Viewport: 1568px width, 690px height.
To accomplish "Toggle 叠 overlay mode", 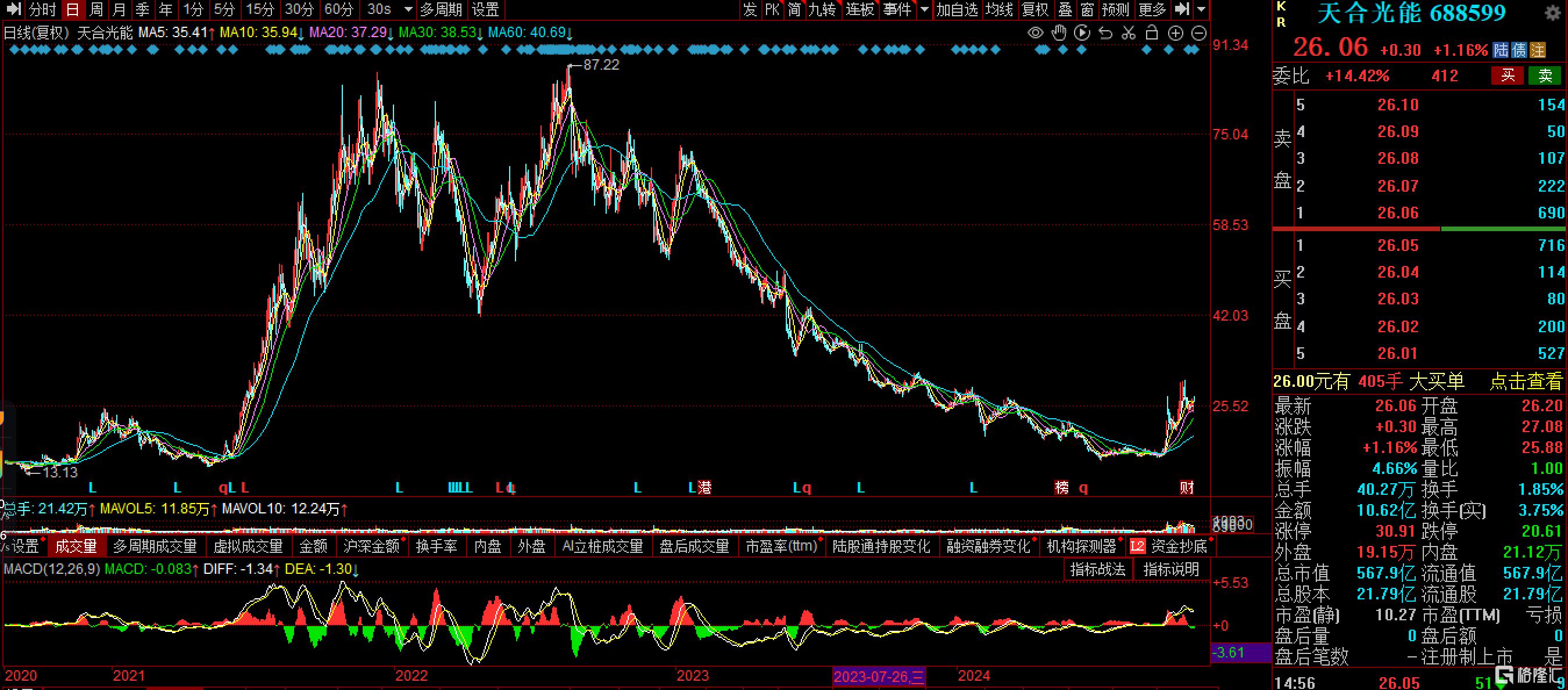I will [1065, 9].
